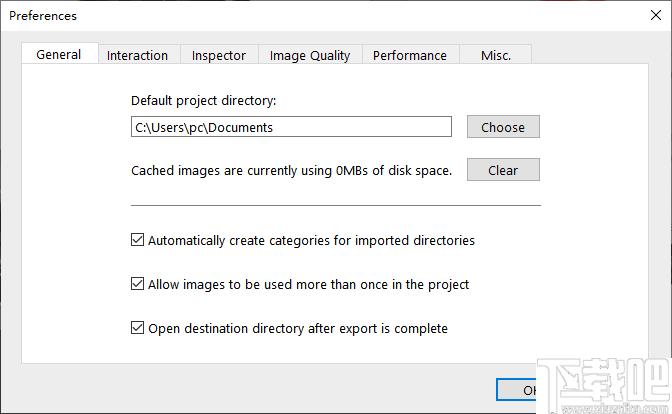This screenshot has height=414, width=672.
Task: Toggle open destination directory after export
Action: coord(138,328)
